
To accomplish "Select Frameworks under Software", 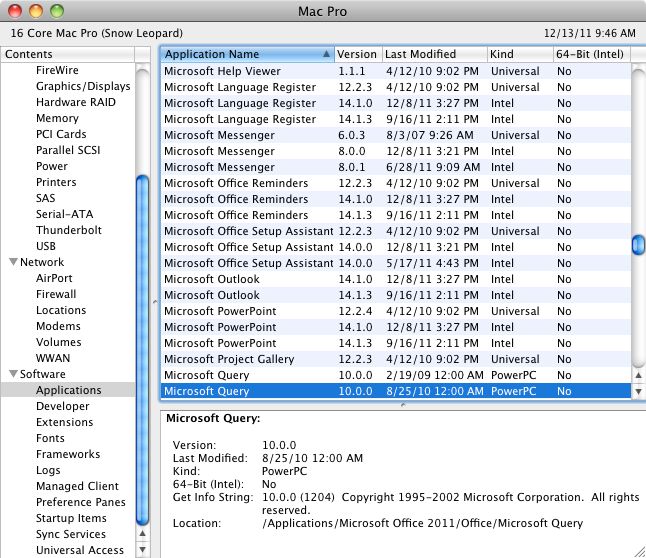I will 68,454.
